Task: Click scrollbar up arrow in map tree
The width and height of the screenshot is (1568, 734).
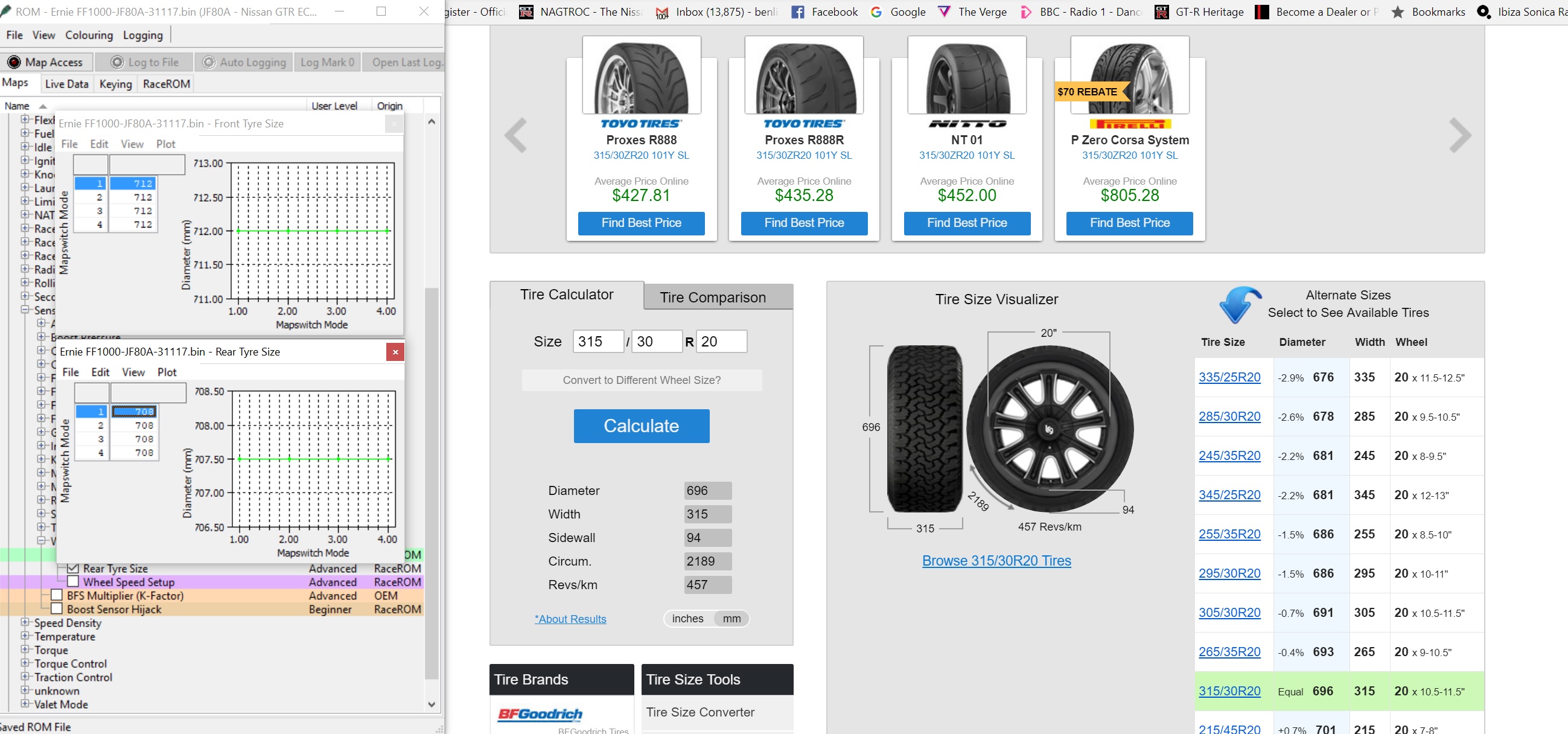Action: pos(432,121)
